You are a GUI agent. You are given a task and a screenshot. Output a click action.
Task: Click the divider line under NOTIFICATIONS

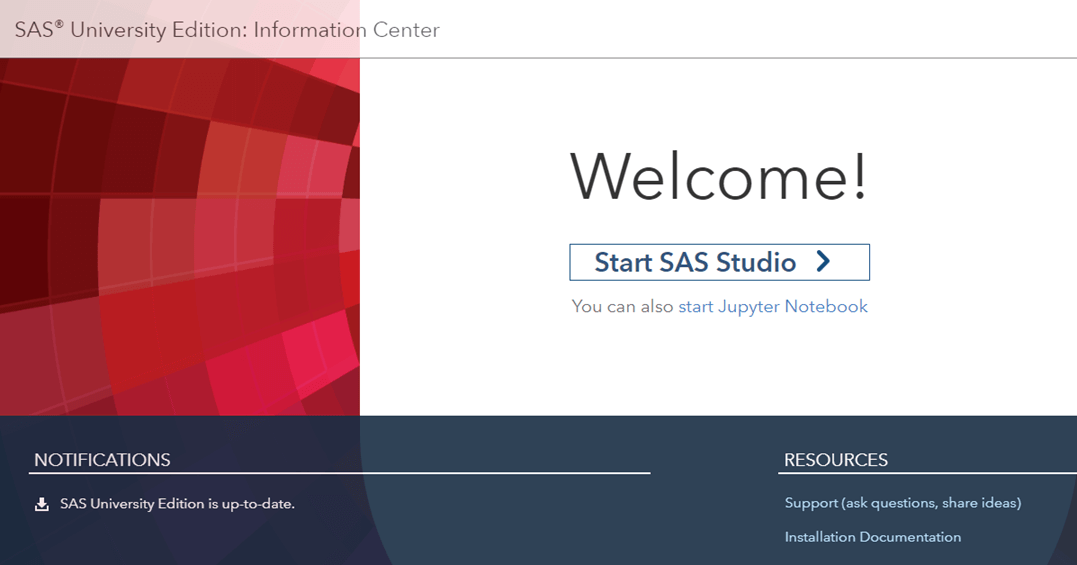340,472
